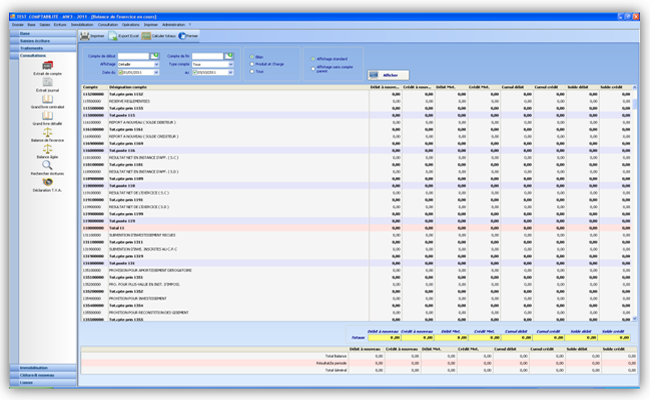
Task: Click the Compte de fin lookup icon
Action: 229,56
